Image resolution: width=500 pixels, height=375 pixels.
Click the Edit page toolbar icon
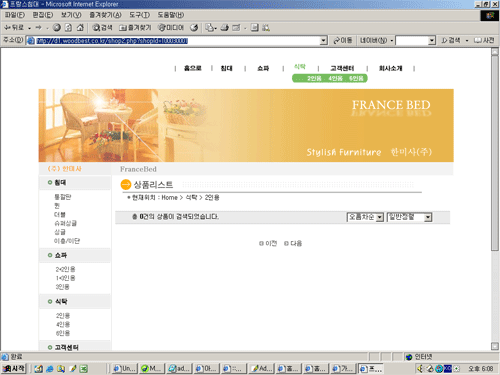236,28
